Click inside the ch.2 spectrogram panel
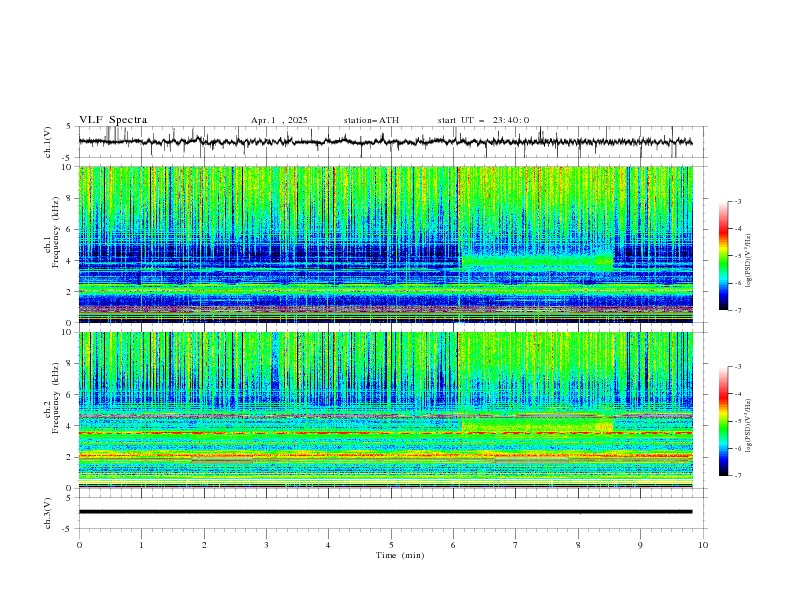The image size is (792, 612). [x=385, y=410]
